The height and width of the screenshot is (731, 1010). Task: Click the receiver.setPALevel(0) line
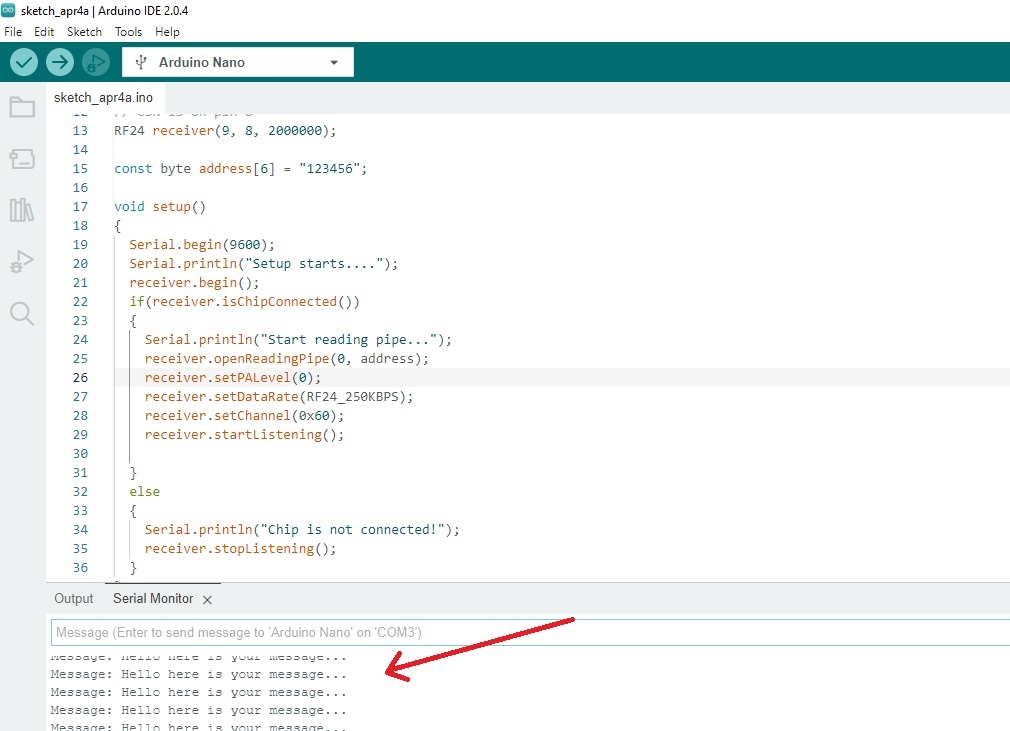coord(233,377)
